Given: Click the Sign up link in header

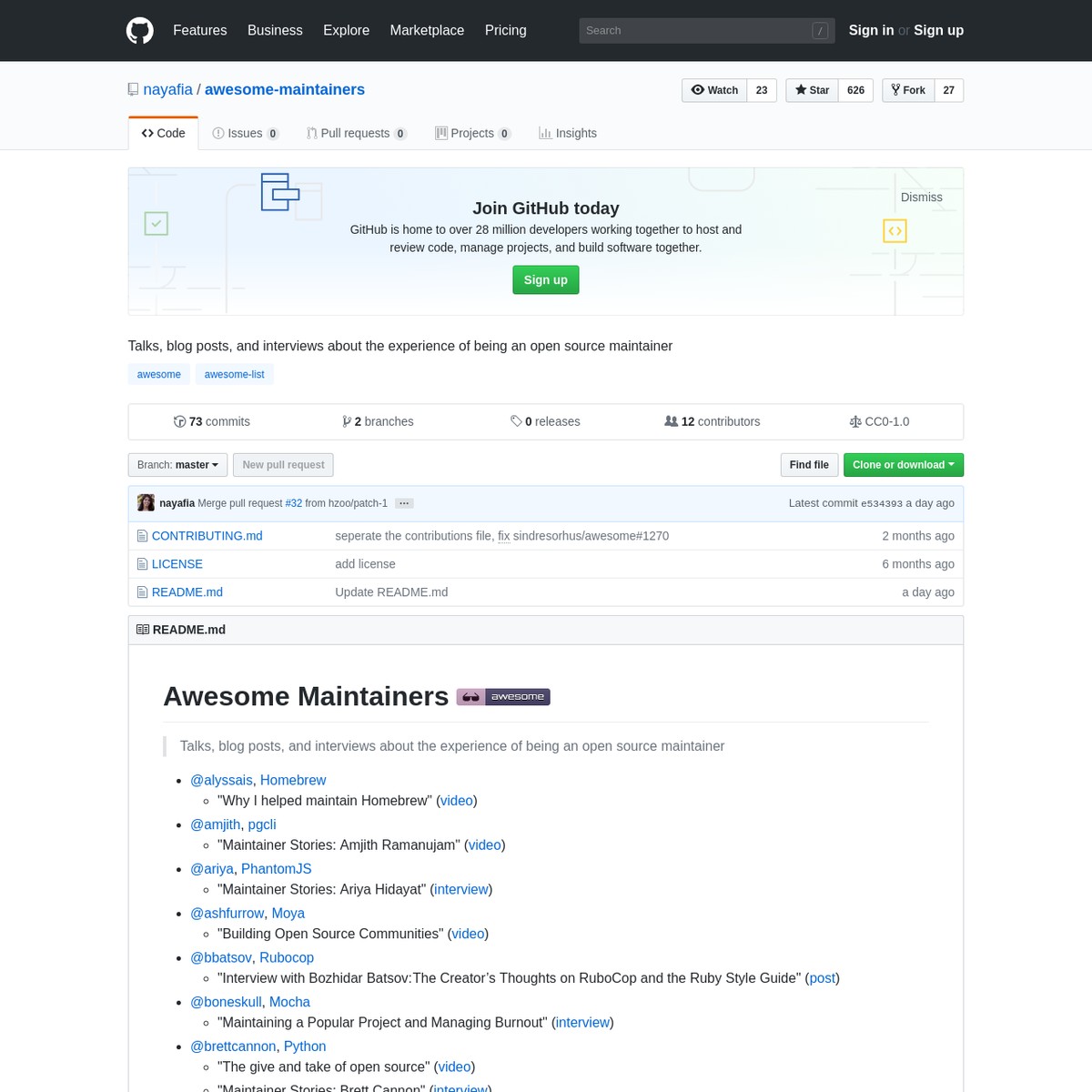Looking at the screenshot, I should [938, 30].
